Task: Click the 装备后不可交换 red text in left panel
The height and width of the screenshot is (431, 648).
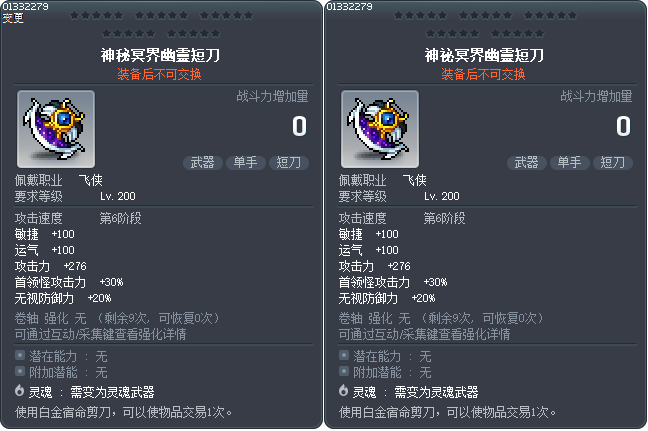Action: click(160, 74)
